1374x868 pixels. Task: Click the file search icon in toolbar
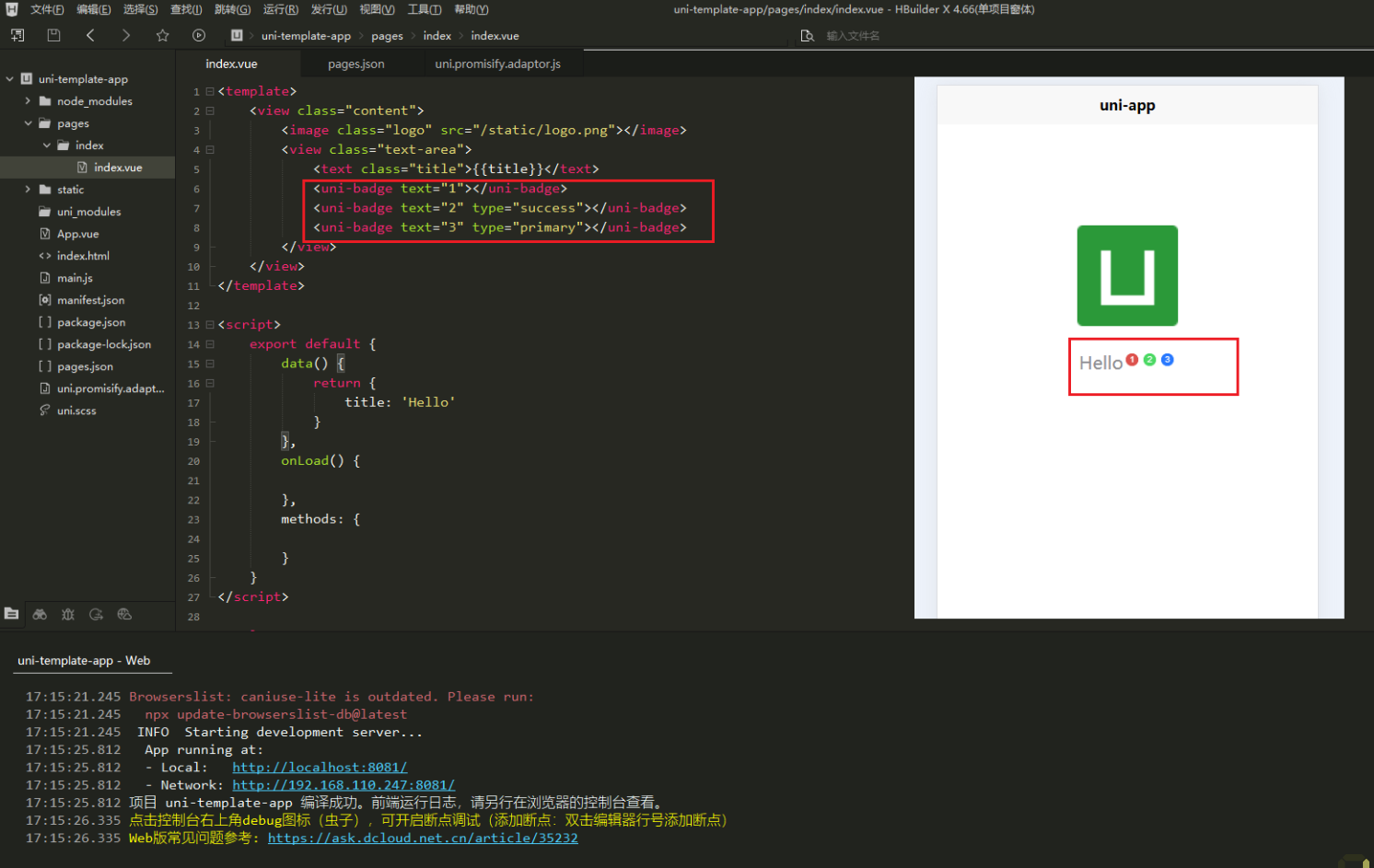tap(808, 36)
